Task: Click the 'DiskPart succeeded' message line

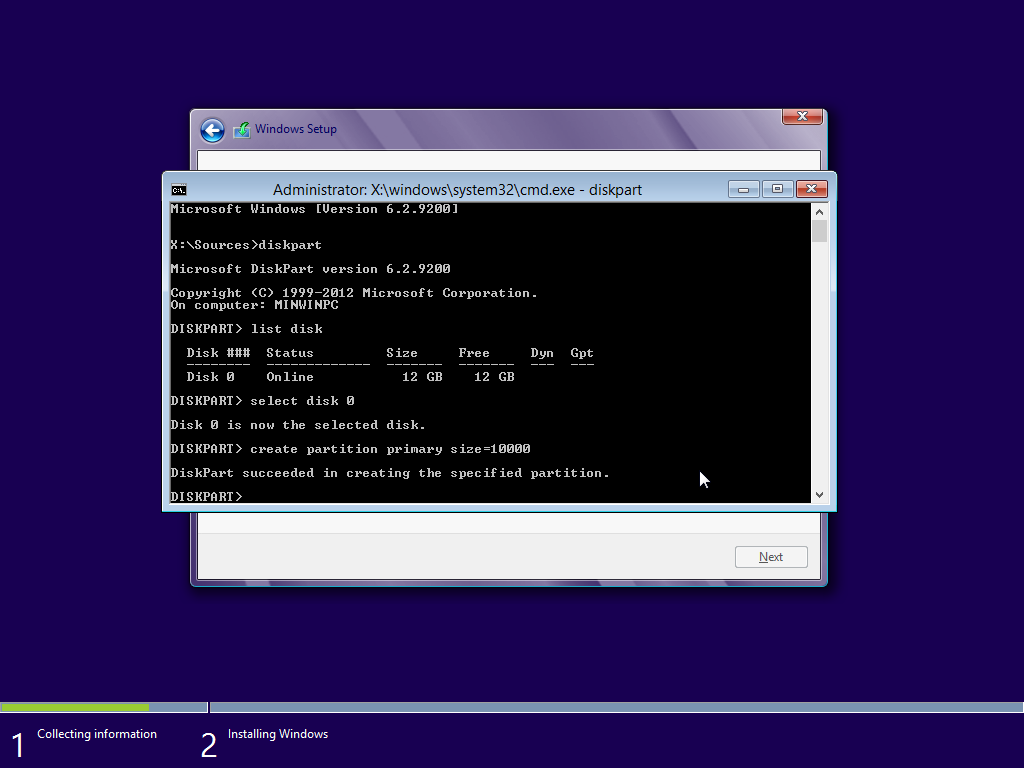Action: (390, 473)
